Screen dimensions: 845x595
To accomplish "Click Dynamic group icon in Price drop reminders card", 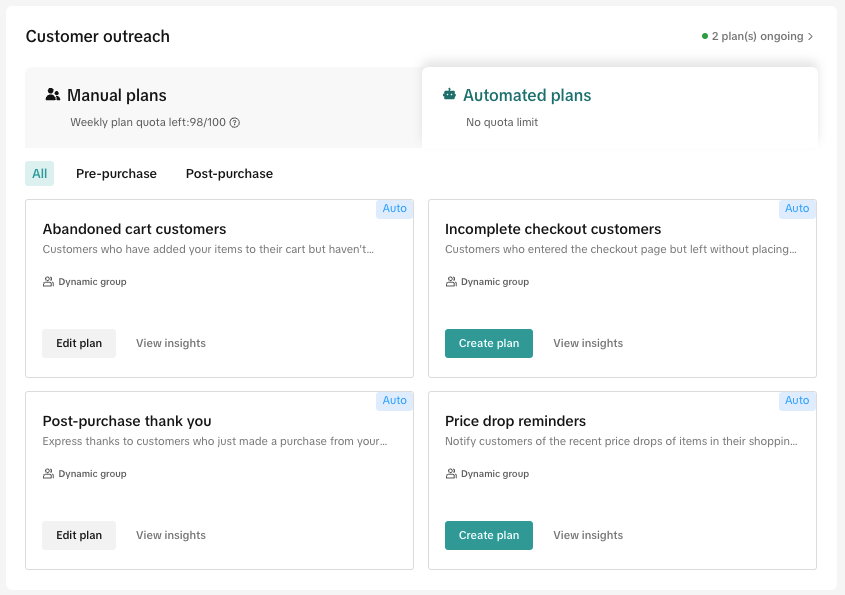I will tap(451, 474).
